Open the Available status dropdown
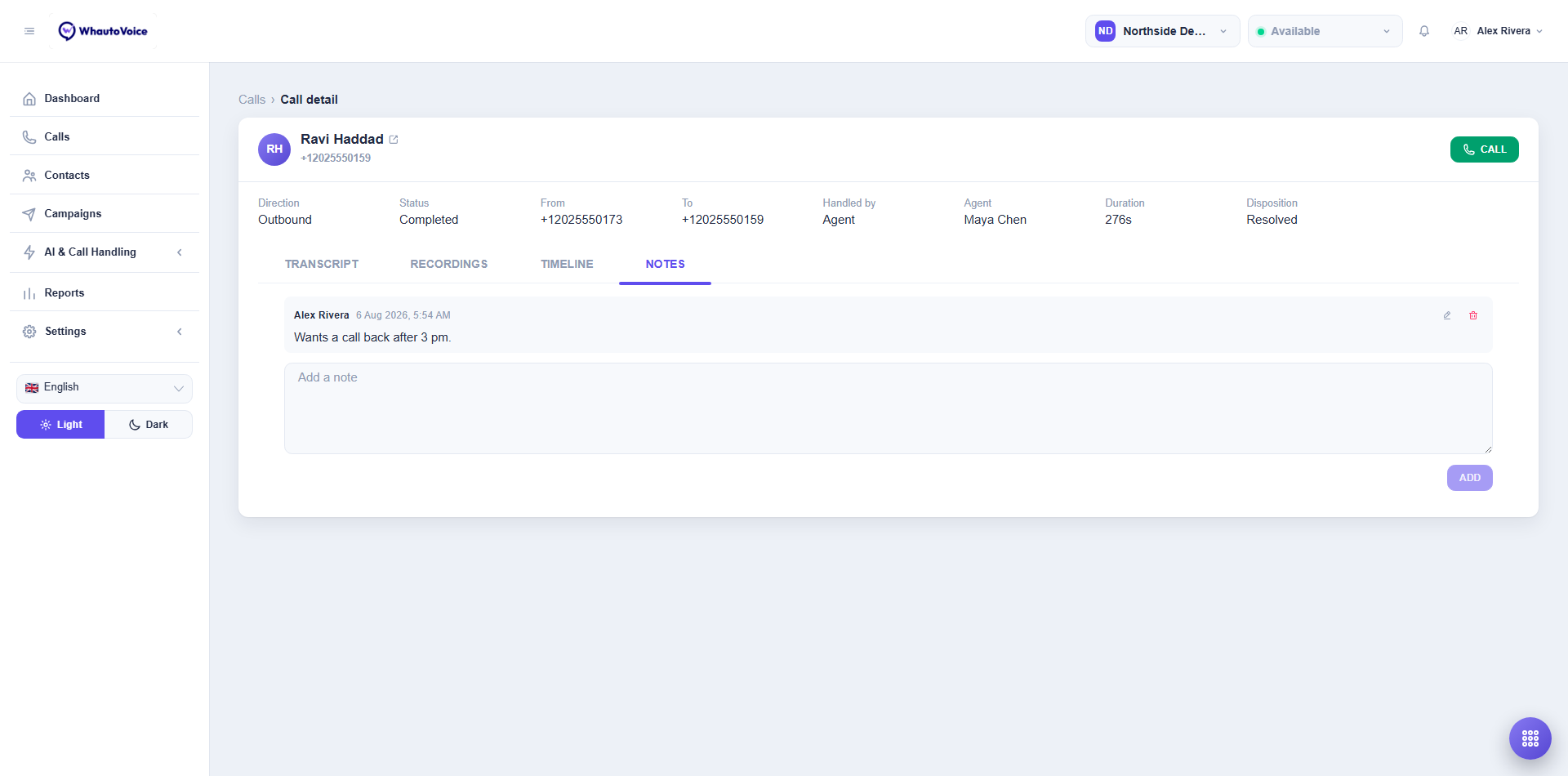 click(1325, 31)
